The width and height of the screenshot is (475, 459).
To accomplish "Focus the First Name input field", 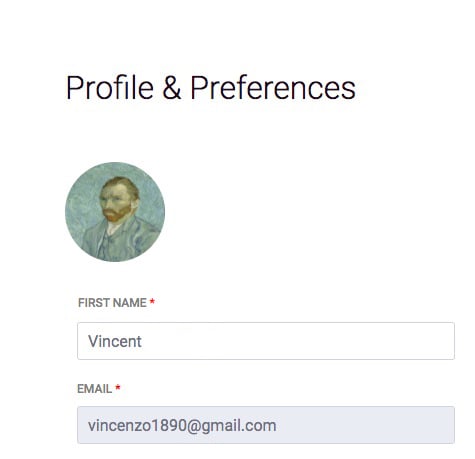I will tap(266, 341).
